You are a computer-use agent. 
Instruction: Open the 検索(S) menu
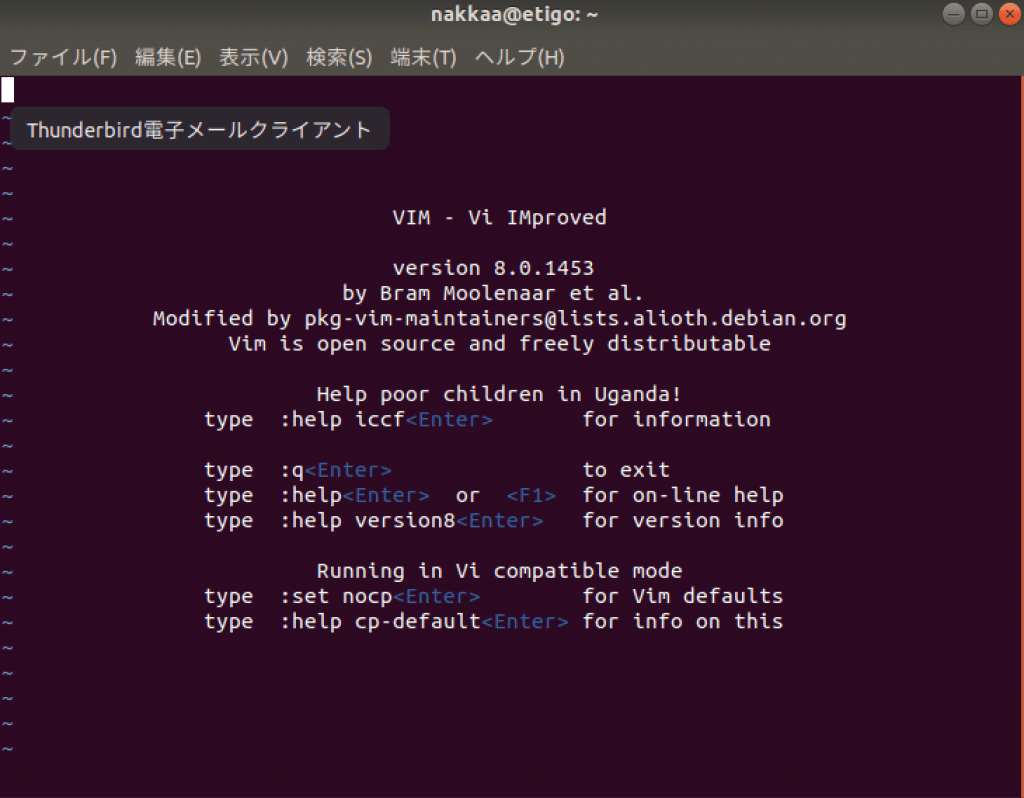pos(339,57)
